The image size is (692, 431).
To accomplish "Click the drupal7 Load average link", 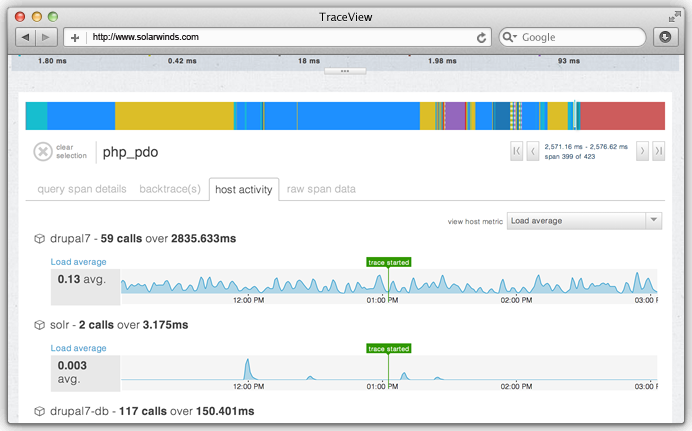I will (79, 262).
